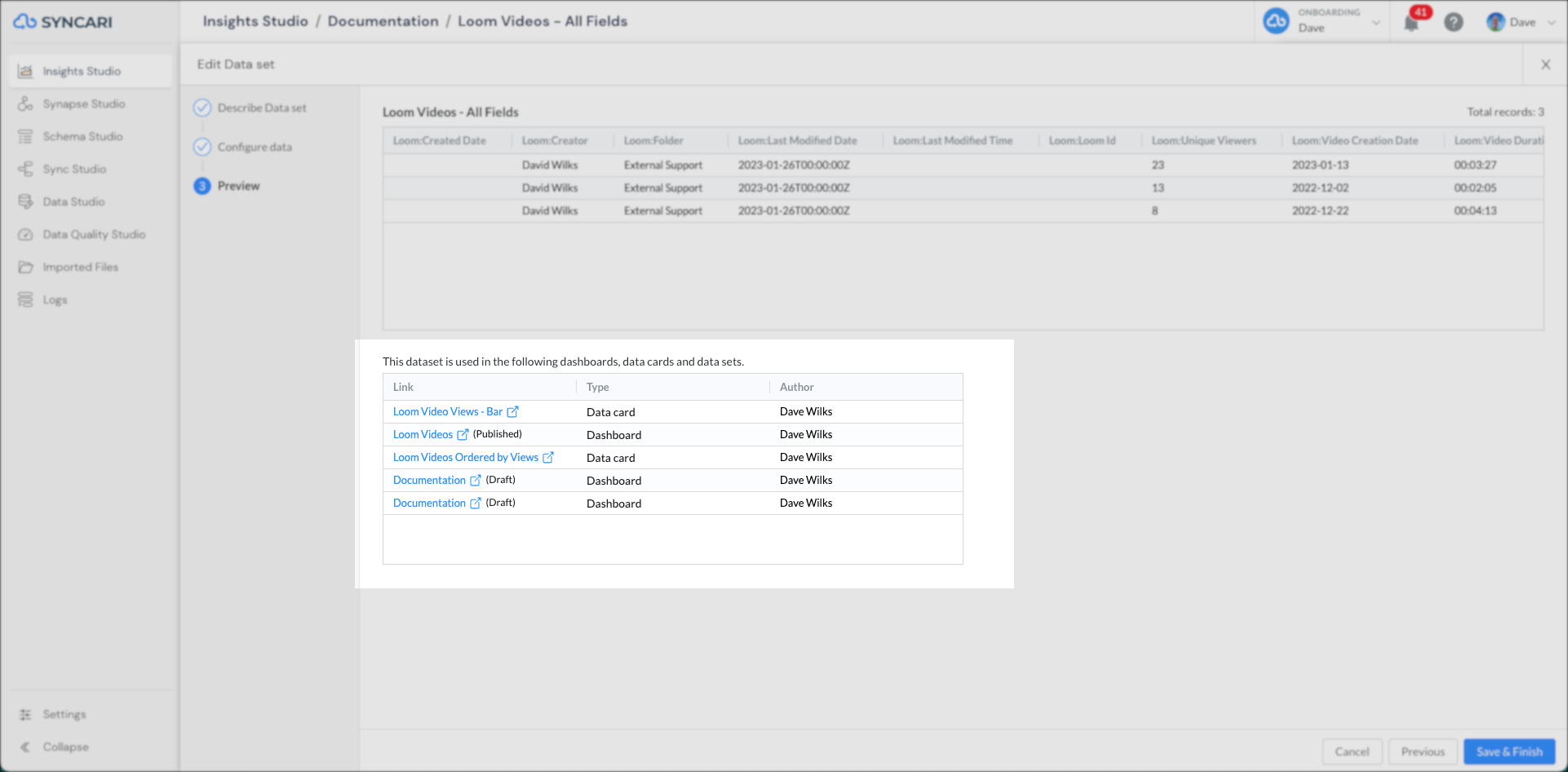This screenshot has width=1568, height=772.
Task: Click Documentation breadcrumb
Action: point(383,21)
